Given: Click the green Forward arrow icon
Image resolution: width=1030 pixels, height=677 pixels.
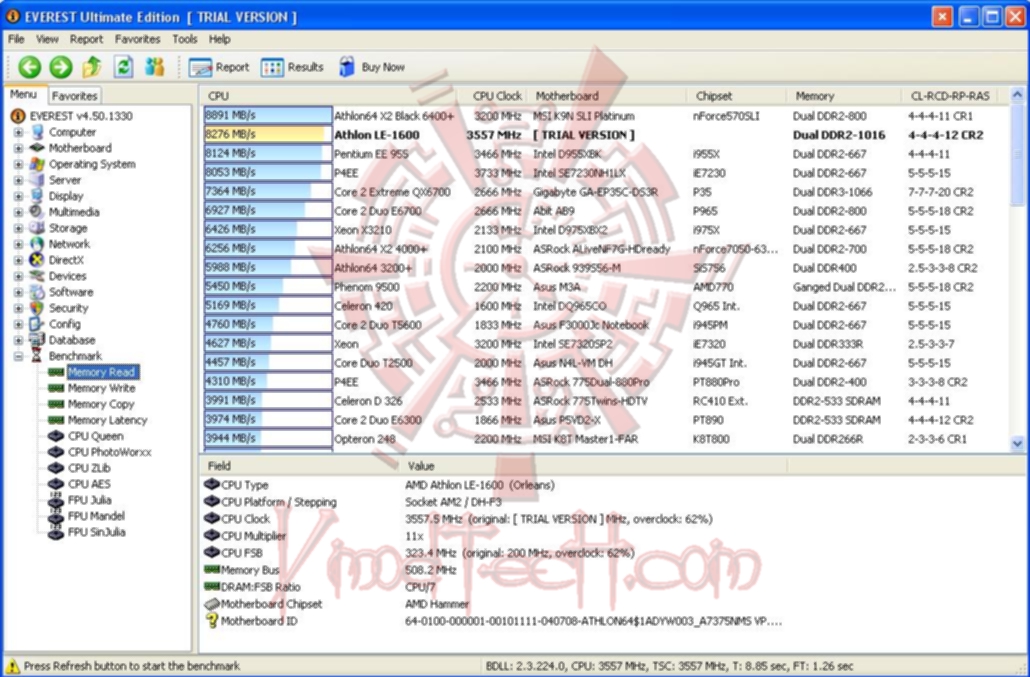Looking at the screenshot, I should [61, 67].
